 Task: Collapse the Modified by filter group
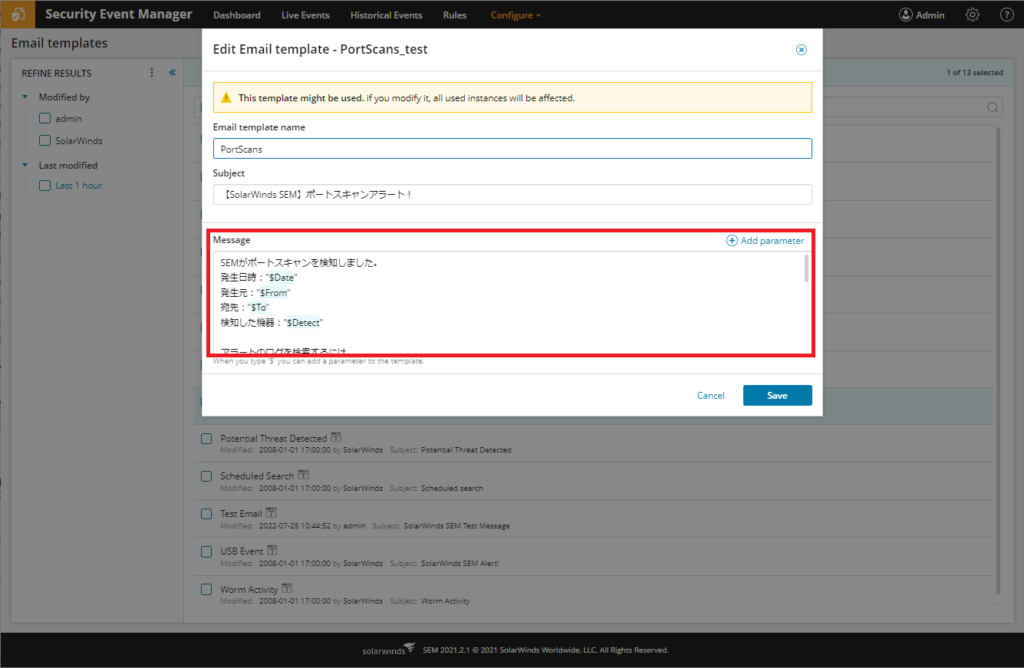pos(25,97)
